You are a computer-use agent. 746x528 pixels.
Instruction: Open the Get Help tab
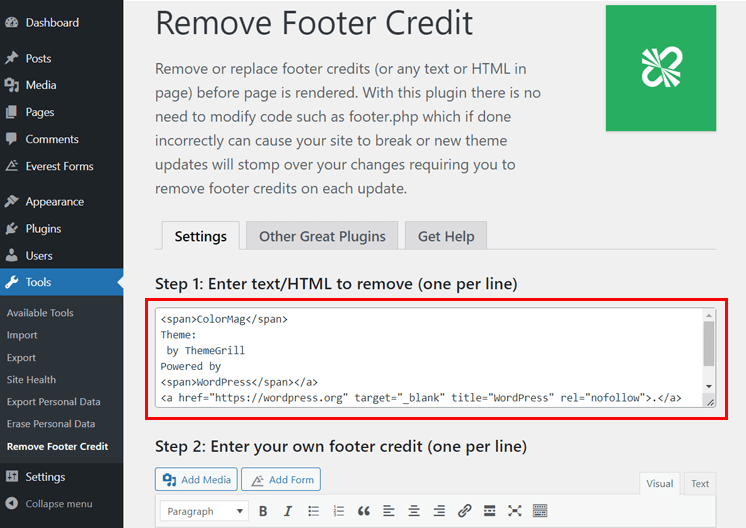(446, 235)
